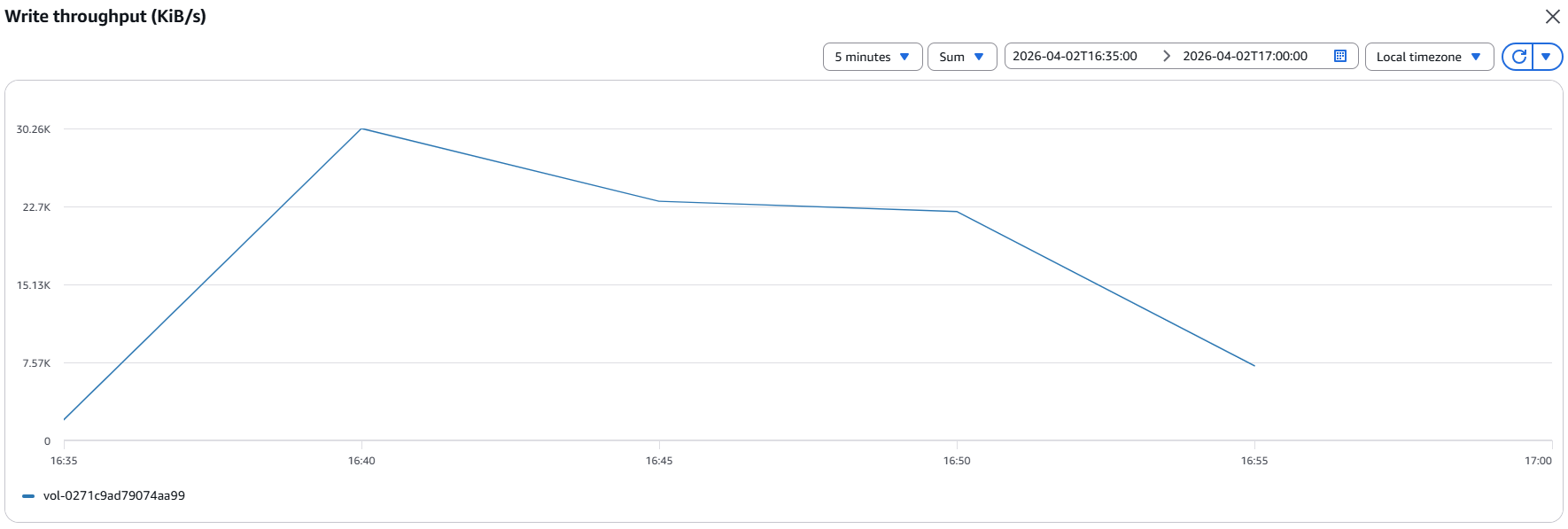Click the refresh graph icon
Viewport: 1568px width, 529px height.
pos(1518,57)
